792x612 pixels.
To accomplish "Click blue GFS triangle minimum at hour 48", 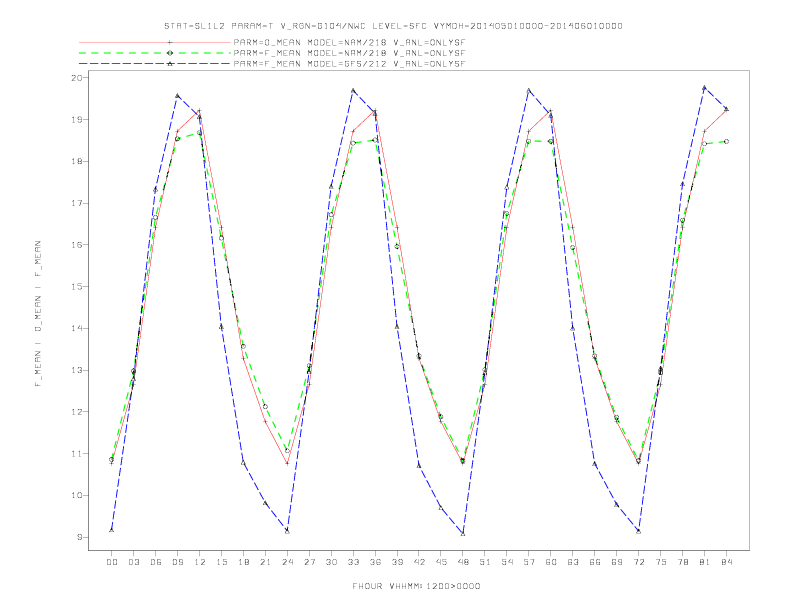I will point(463,534).
